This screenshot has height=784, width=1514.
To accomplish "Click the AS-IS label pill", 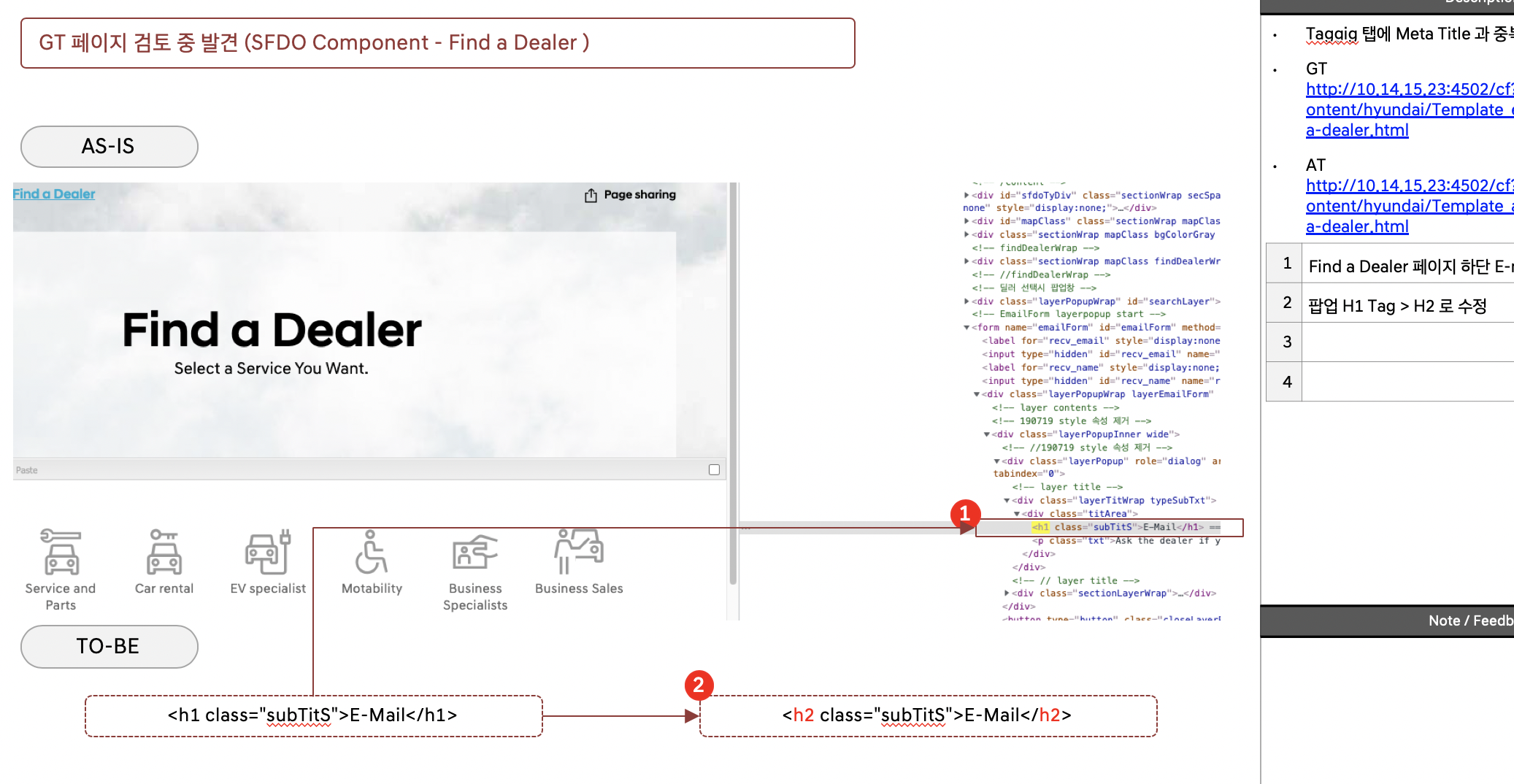I will click(x=109, y=147).
